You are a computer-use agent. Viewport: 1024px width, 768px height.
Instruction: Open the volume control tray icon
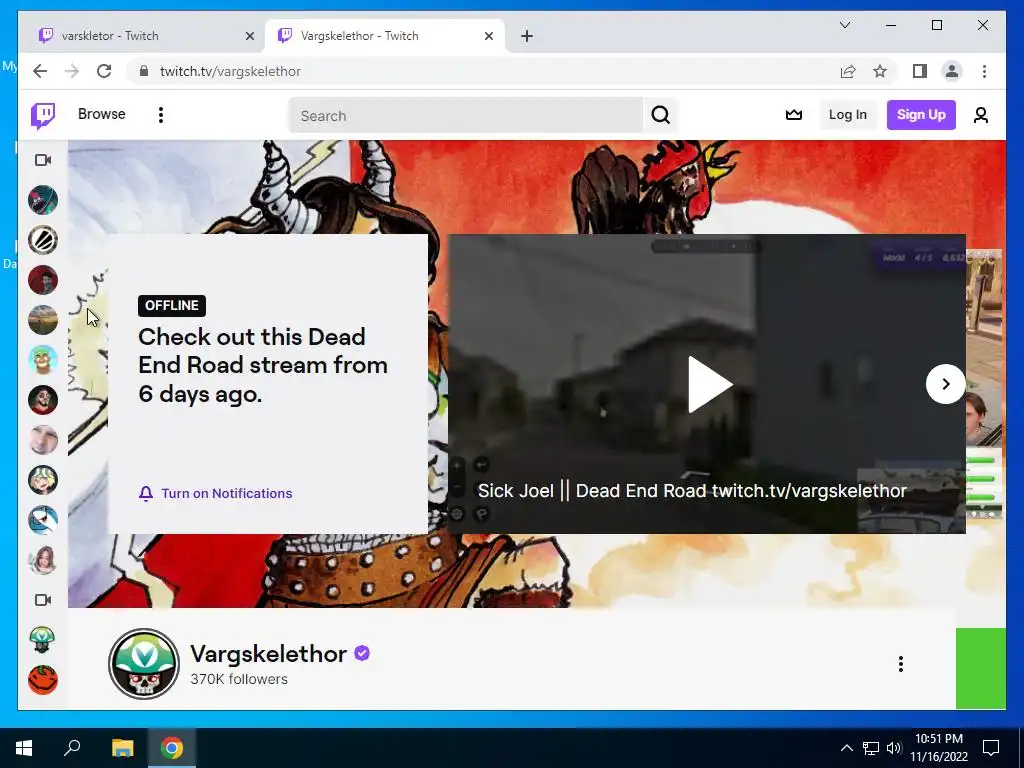[894, 748]
